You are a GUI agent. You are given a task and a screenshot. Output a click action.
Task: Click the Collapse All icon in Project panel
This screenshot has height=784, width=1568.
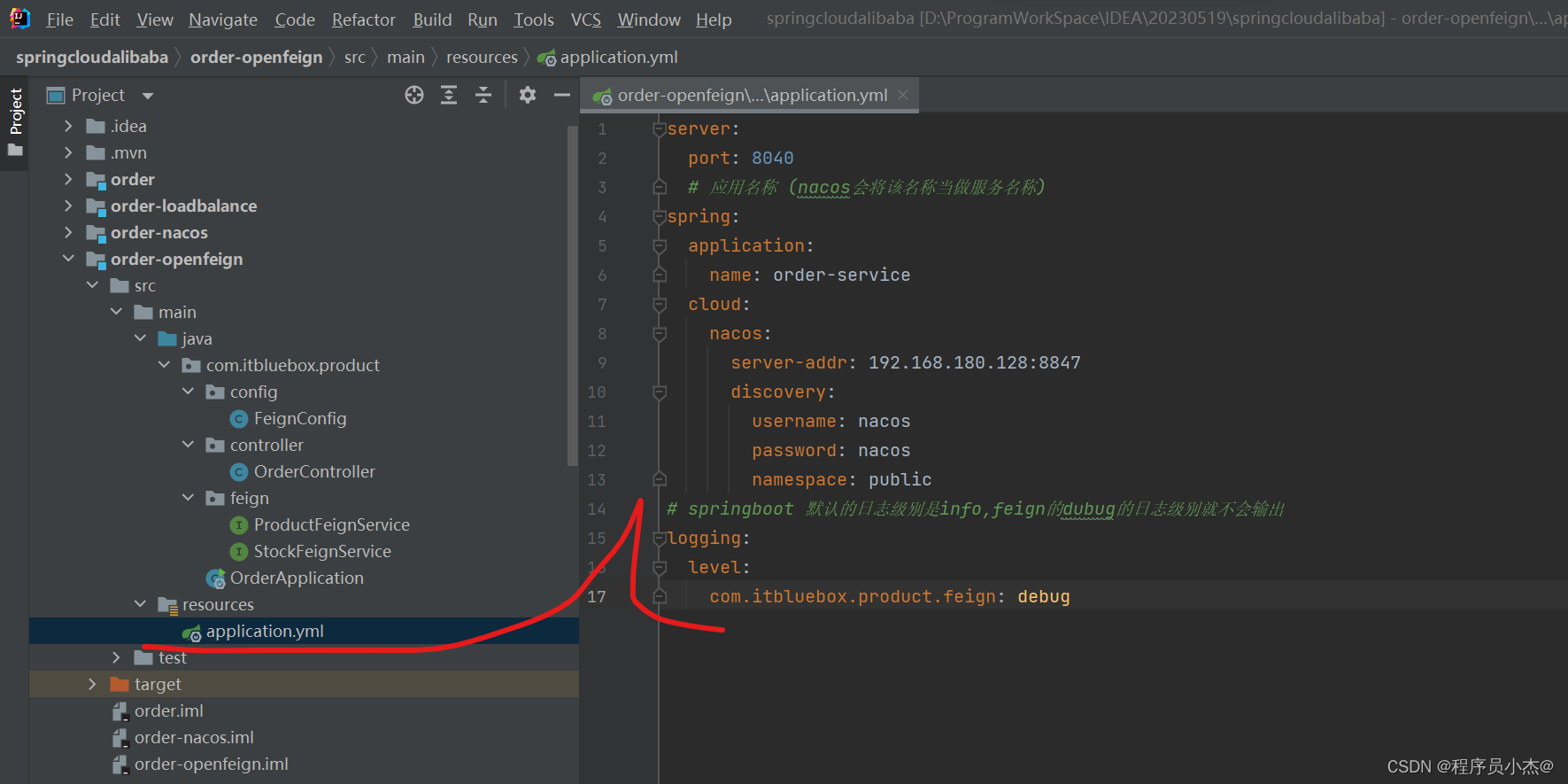tap(483, 95)
